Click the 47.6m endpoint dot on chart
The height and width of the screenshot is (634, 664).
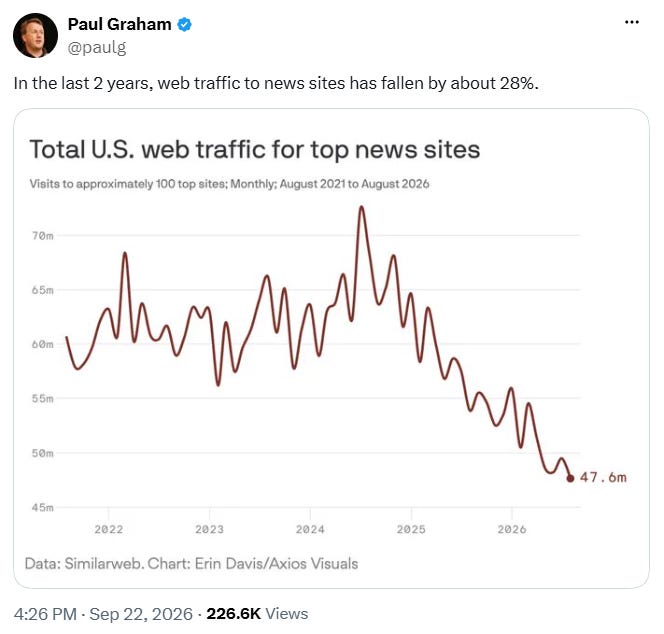click(570, 478)
